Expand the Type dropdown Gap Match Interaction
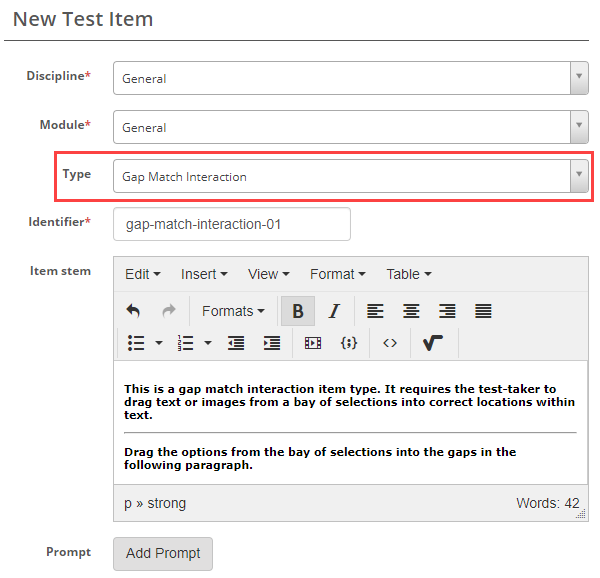Viewport: 600px width, 578px height. pos(350,176)
